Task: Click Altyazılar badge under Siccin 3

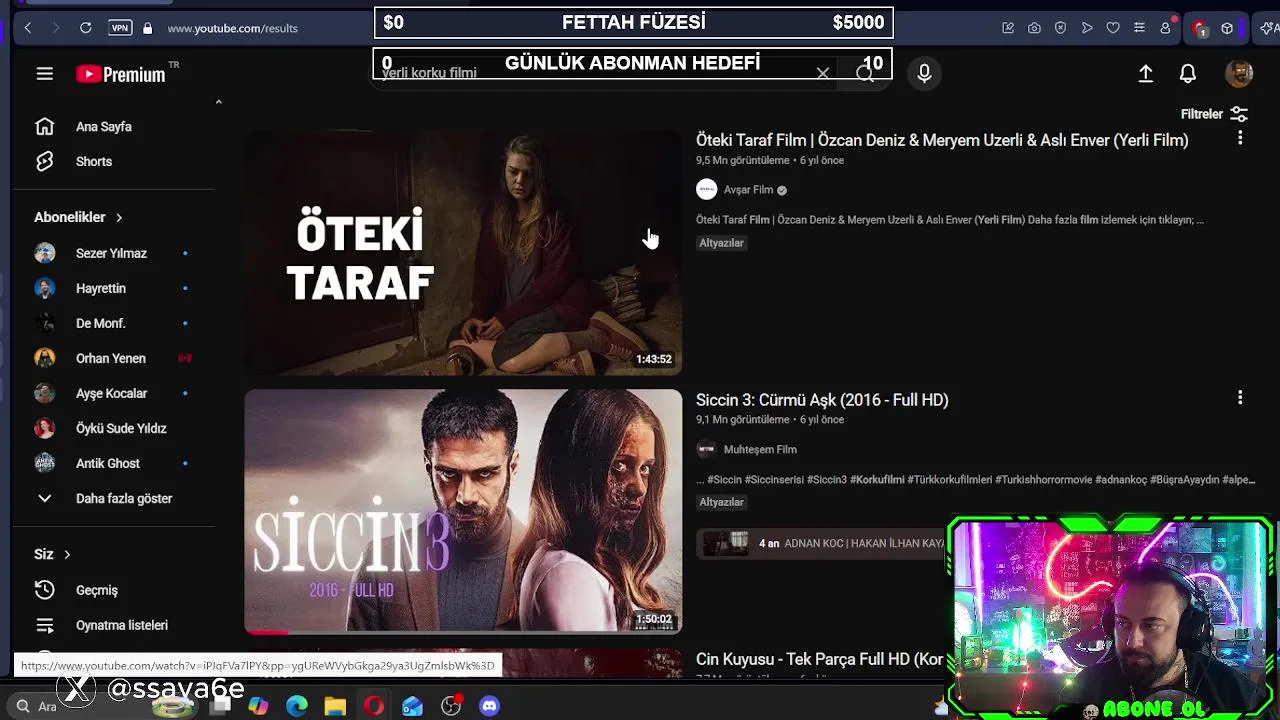Action: pos(721,502)
